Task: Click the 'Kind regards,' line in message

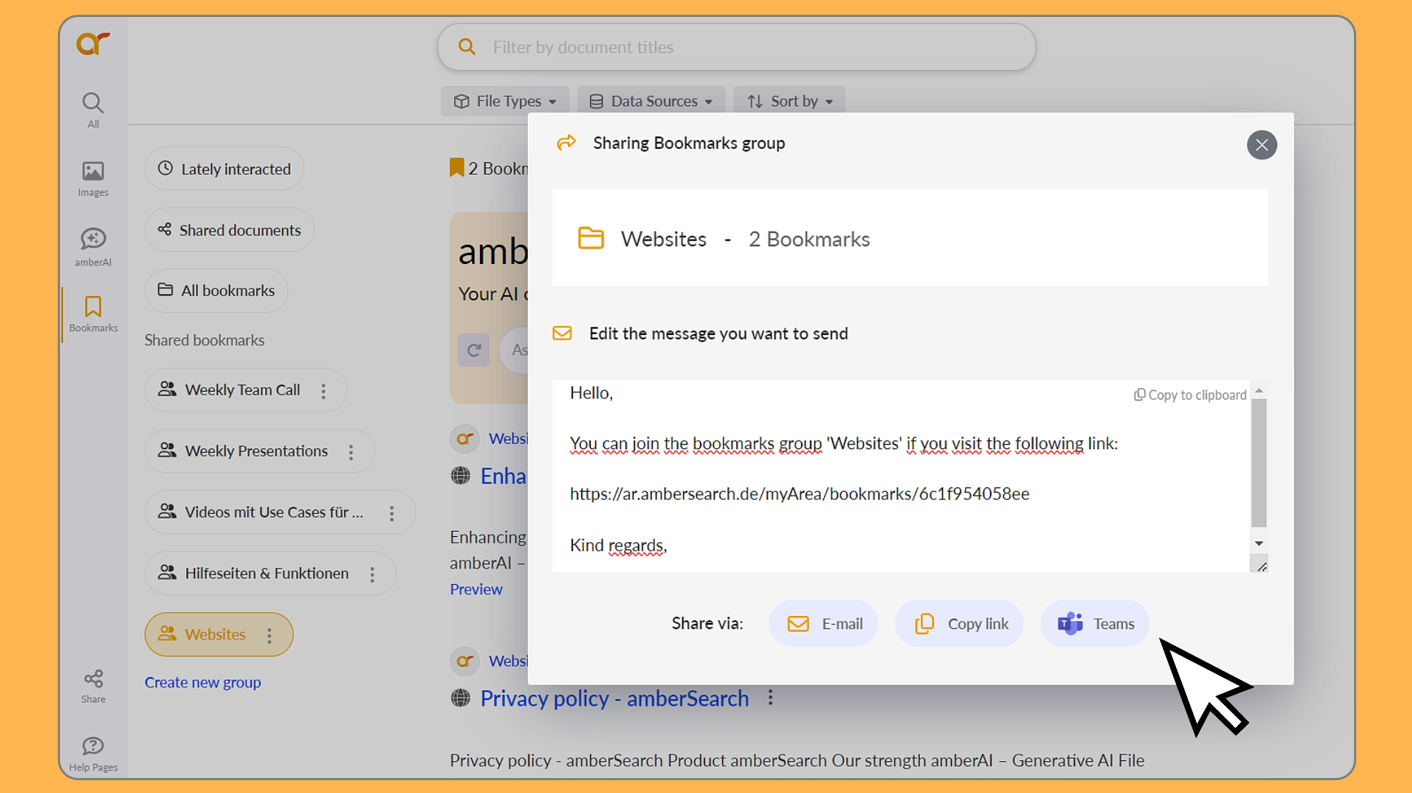Action: pyautogui.click(x=618, y=545)
